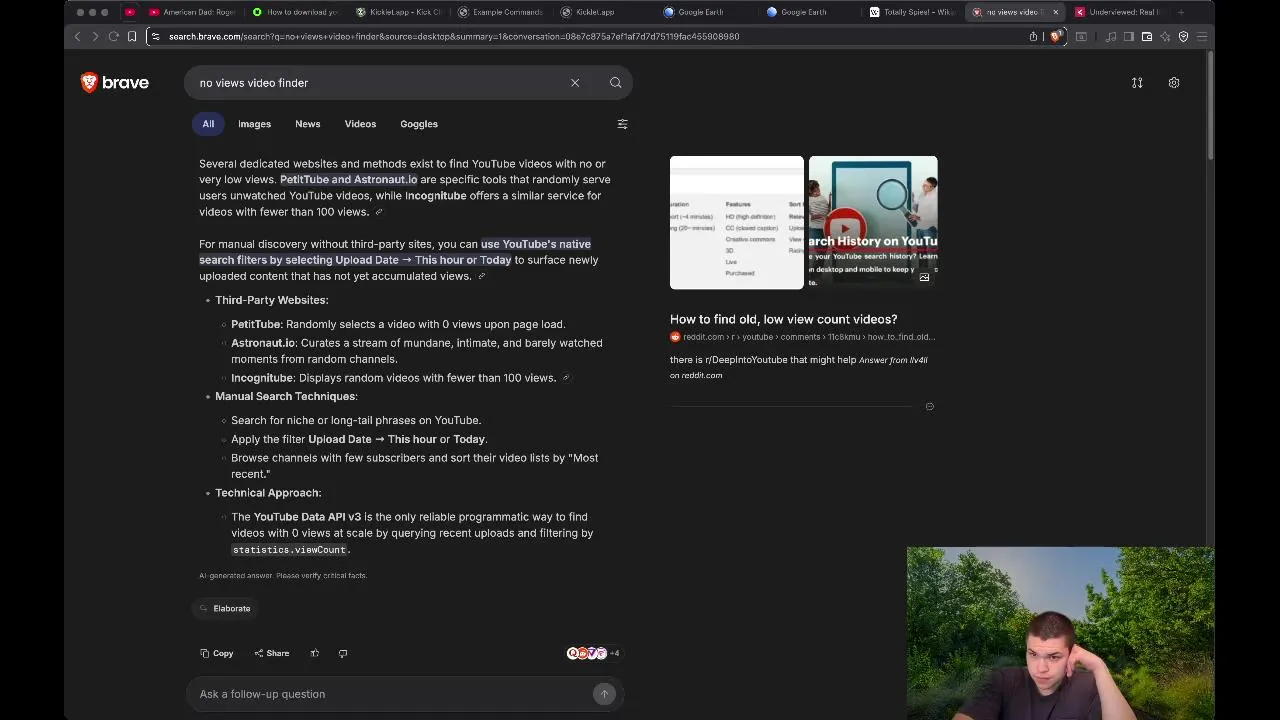The image size is (1280, 720).
Task: Switch to the Images tab
Action: pos(254,124)
